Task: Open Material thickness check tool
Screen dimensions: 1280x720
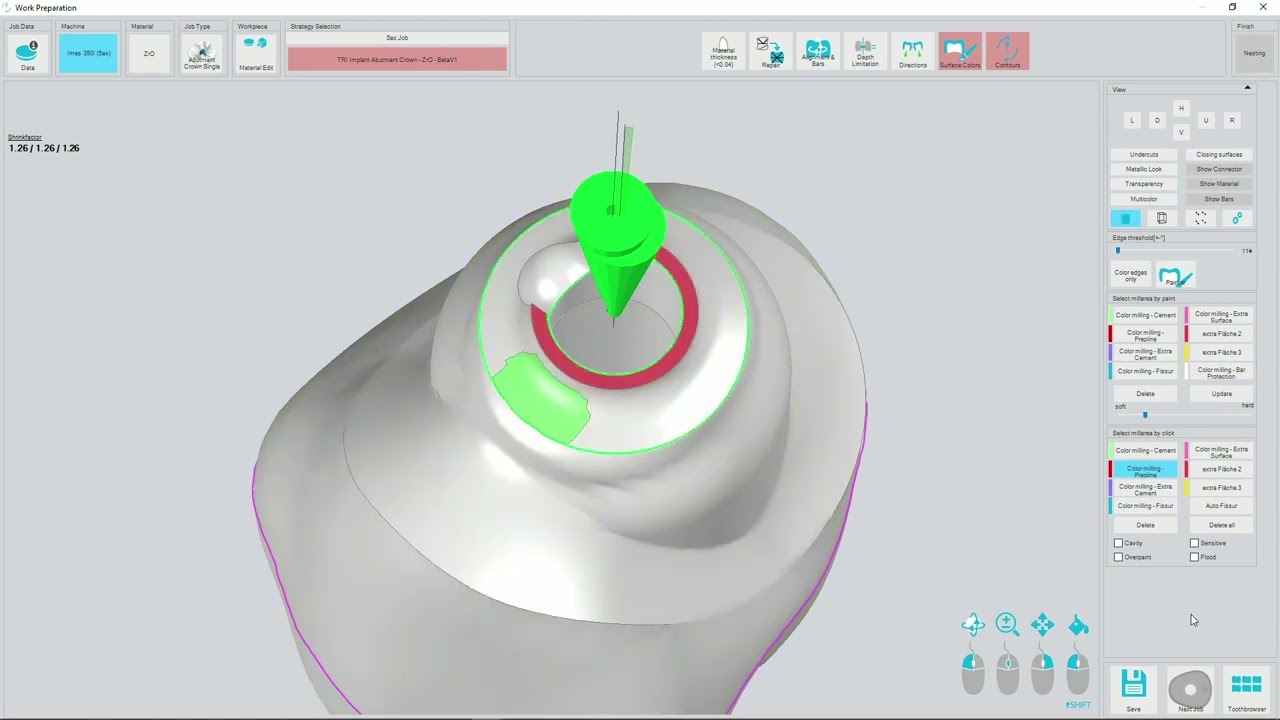Action: [x=723, y=52]
